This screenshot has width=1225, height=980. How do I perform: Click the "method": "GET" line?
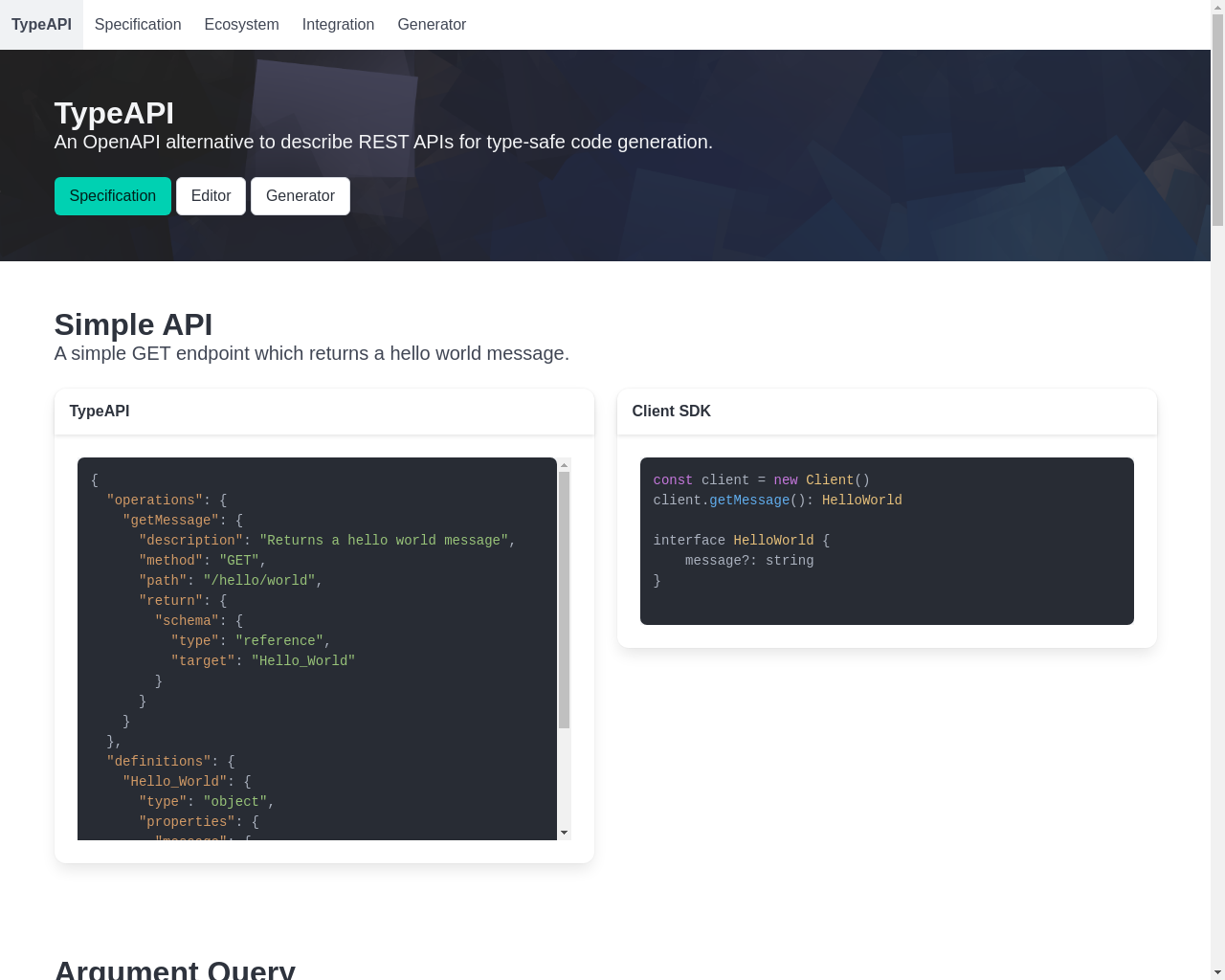(x=203, y=561)
